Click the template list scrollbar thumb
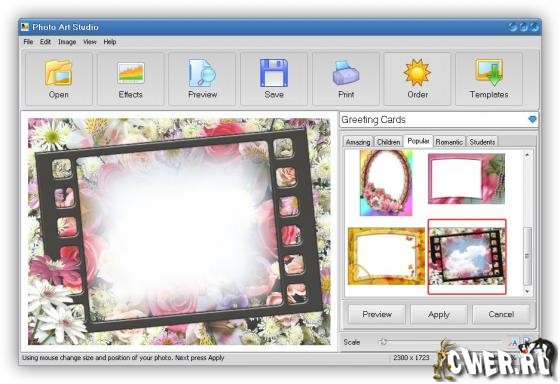 tap(527, 256)
